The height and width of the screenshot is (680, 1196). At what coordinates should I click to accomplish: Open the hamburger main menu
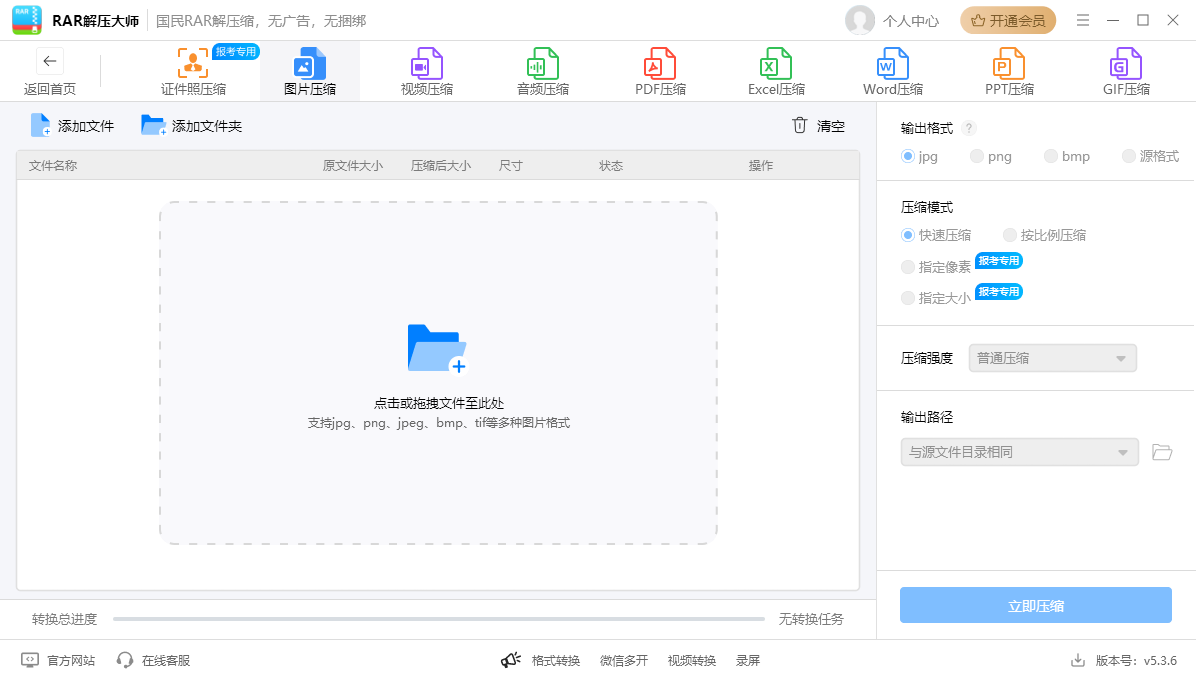(x=1083, y=20)
